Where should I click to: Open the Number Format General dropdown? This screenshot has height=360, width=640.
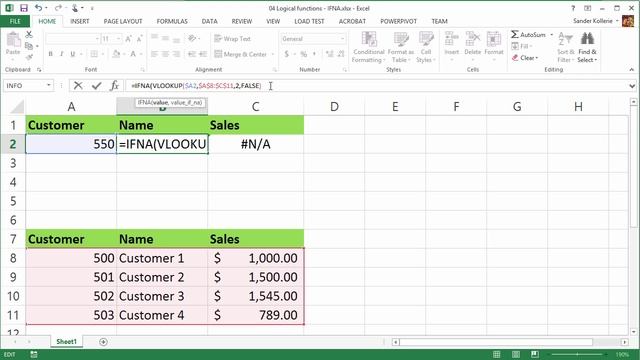pos(342,39)
